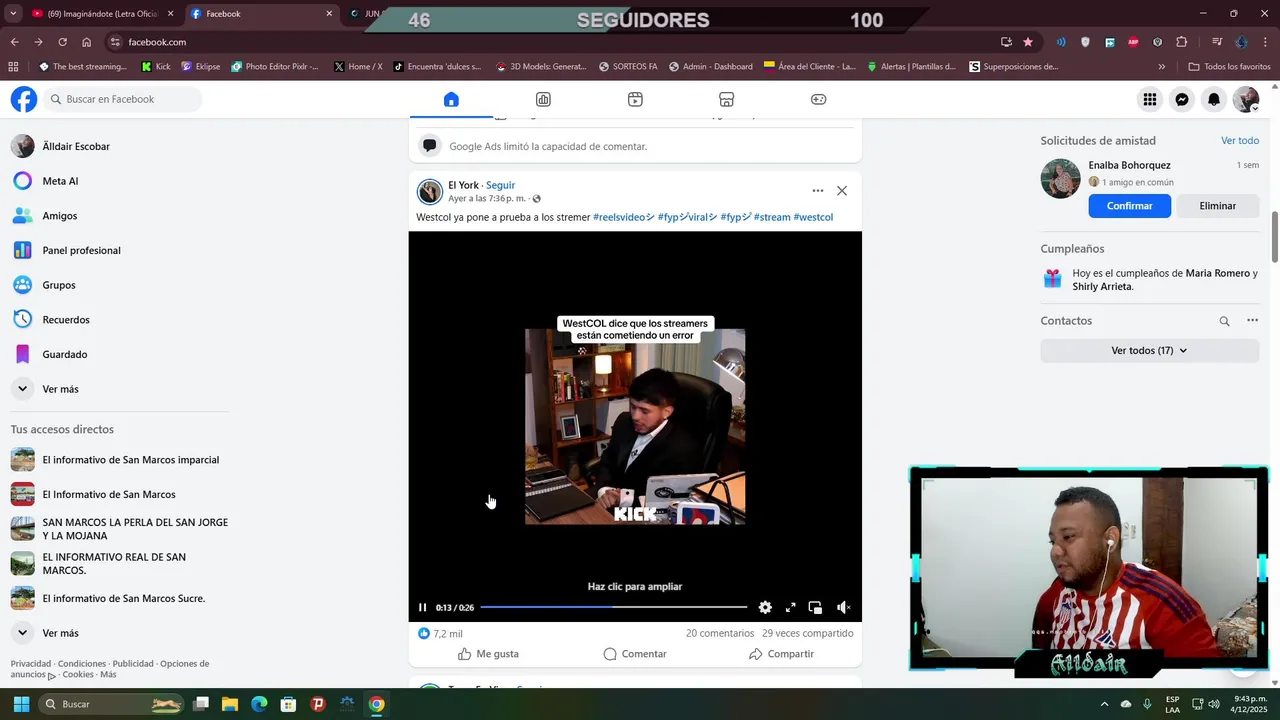The width and height of the screenshot is (1280, 720).
Task: Open El informativo de San Marcos Sucre shortcut
Action: pos(119,598)
